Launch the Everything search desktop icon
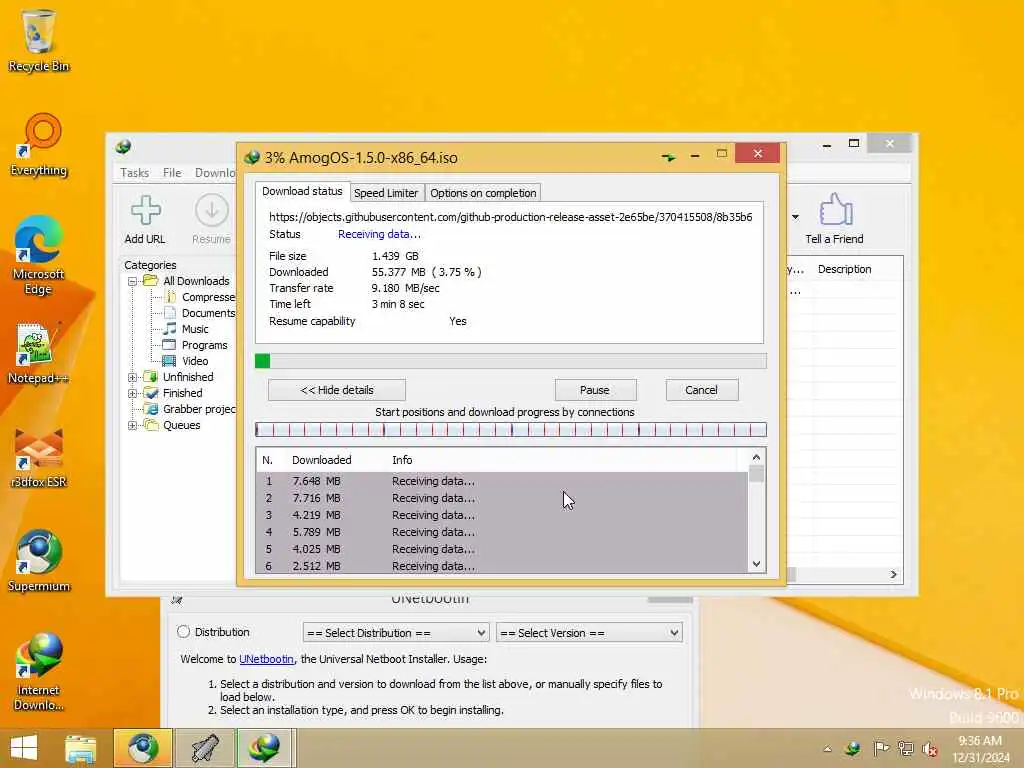Viewport: 1024px width, 768px height. pos(39,145)
